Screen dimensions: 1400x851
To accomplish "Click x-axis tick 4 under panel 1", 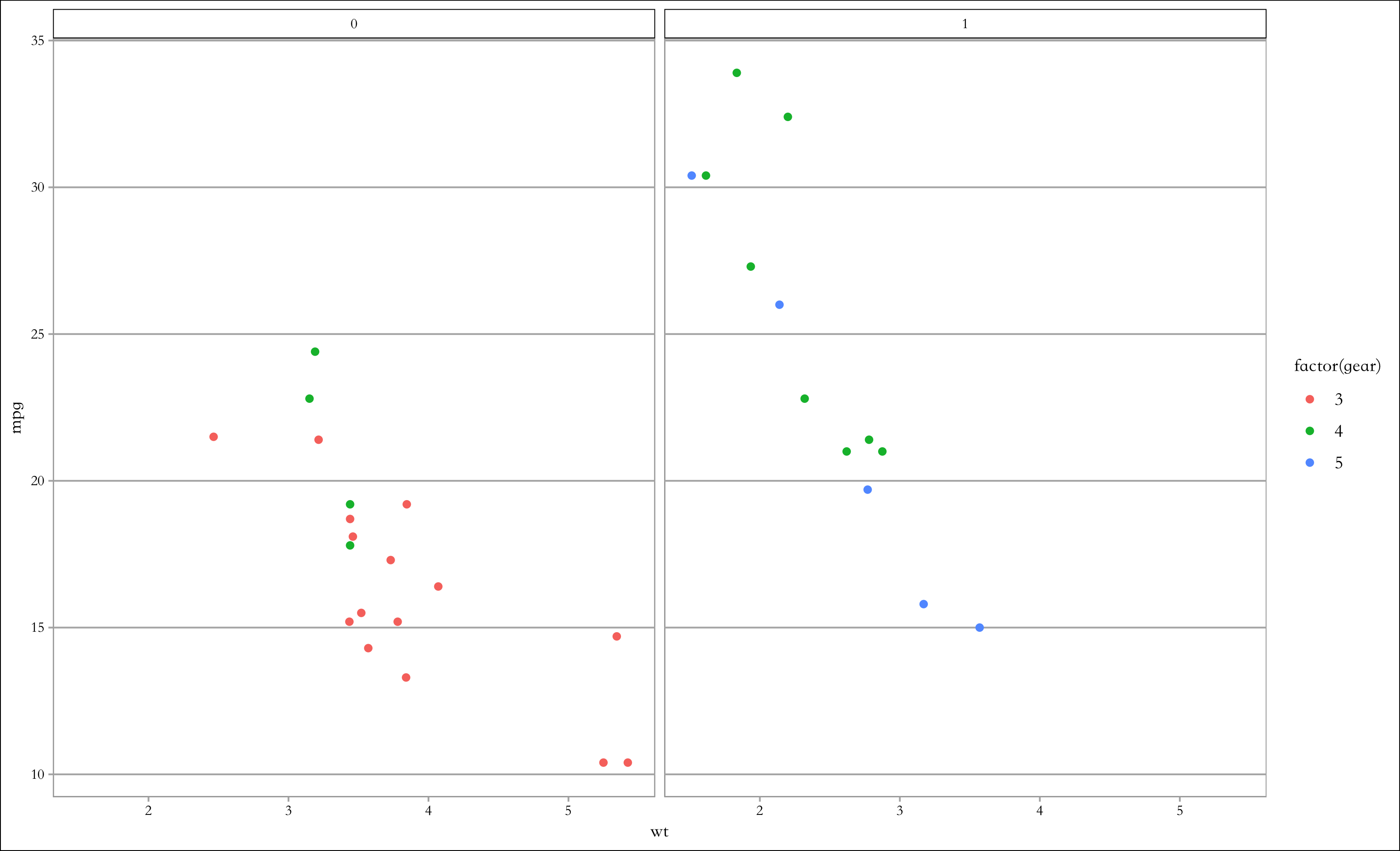I will point(1040,810).
